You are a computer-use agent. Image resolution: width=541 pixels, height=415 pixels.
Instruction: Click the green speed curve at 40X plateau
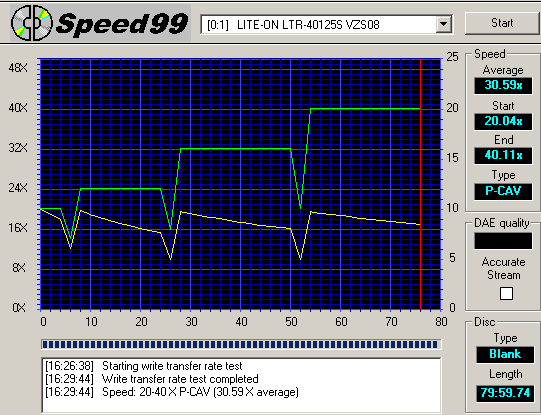365,109
